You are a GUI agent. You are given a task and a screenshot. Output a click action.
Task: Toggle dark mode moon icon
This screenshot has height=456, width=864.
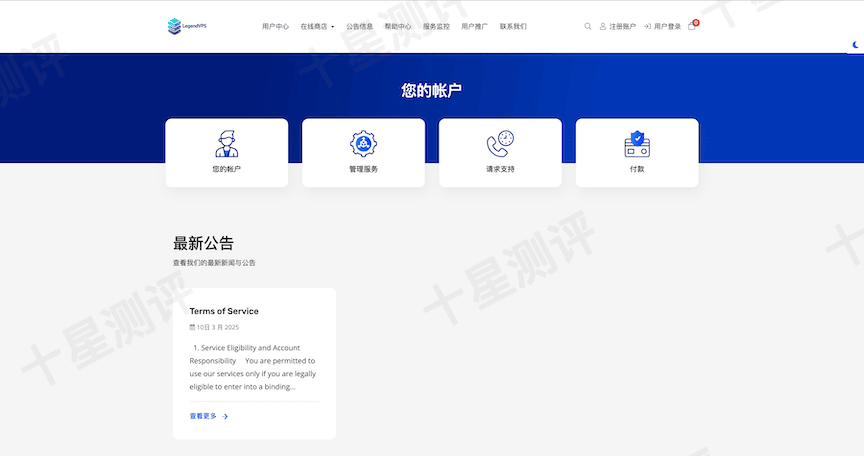(856, 45)
